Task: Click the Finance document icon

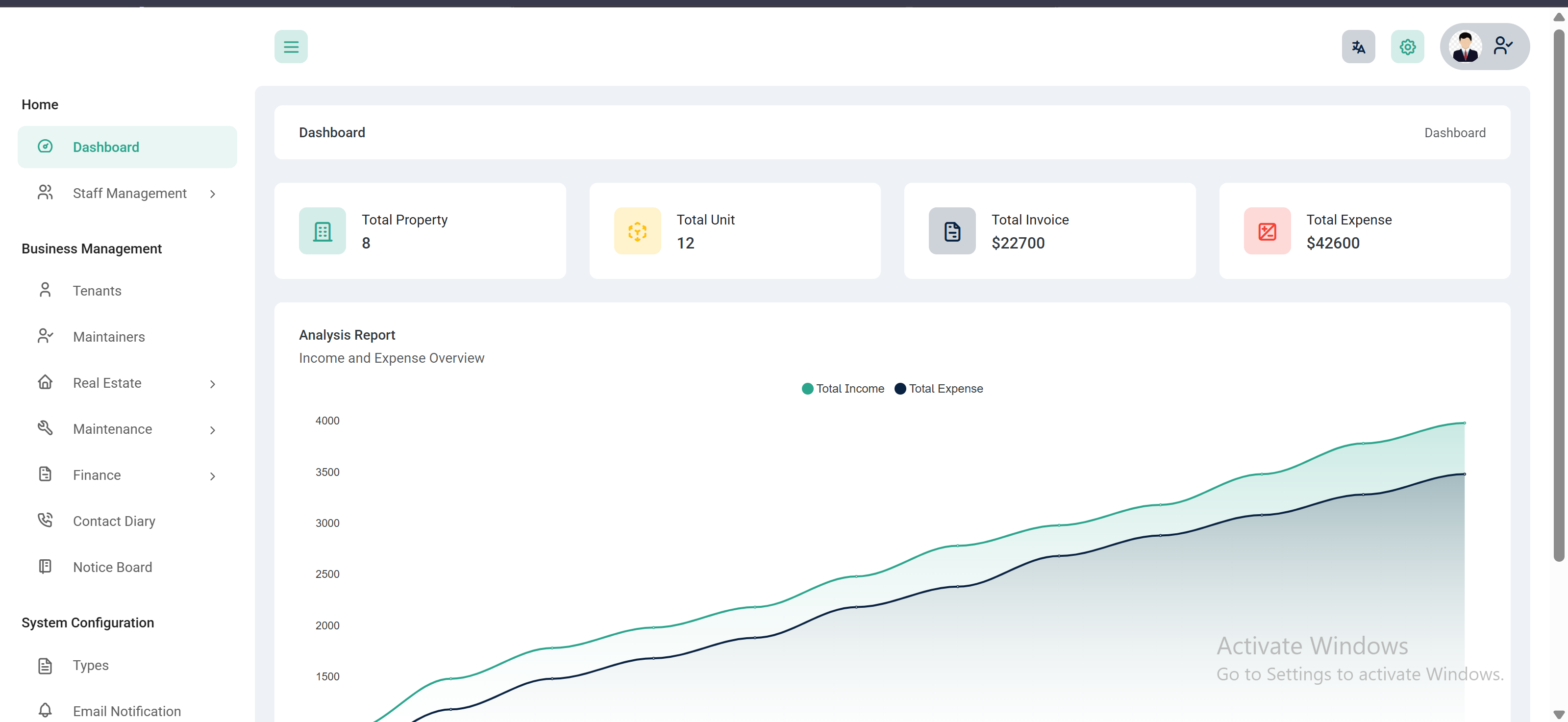Action: coord(45,474)
